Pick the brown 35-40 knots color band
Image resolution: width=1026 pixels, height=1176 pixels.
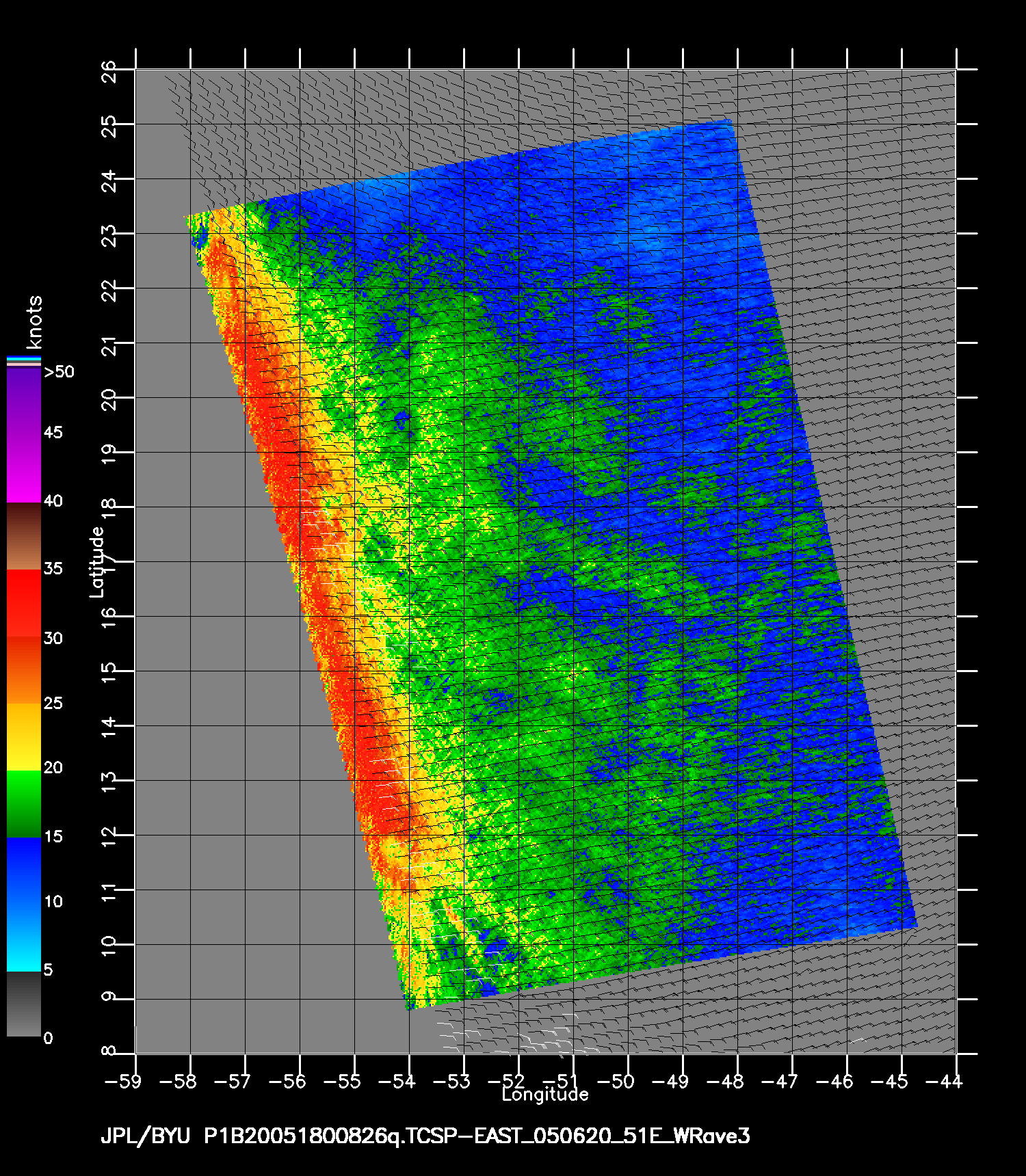pos(24,537)
